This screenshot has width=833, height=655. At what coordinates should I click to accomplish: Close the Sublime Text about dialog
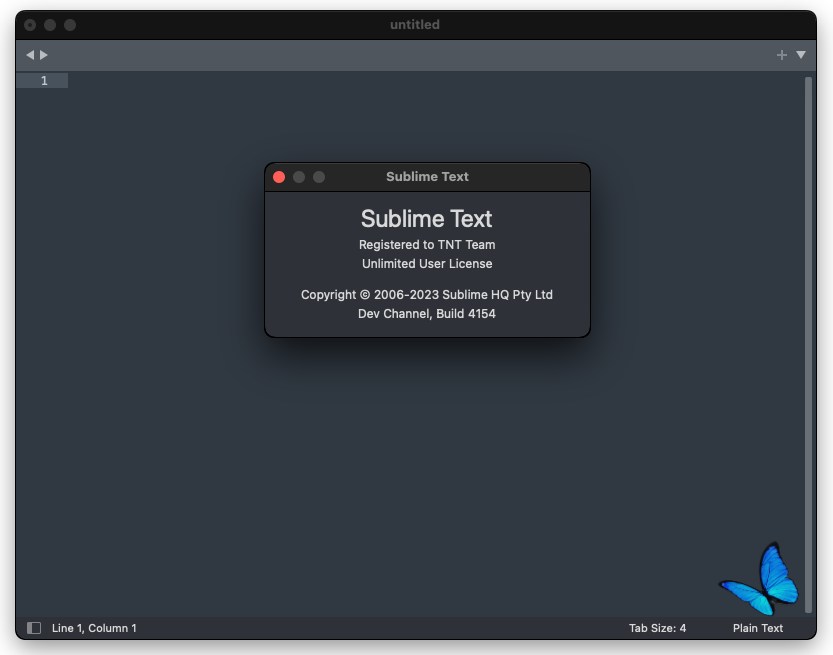279,177
